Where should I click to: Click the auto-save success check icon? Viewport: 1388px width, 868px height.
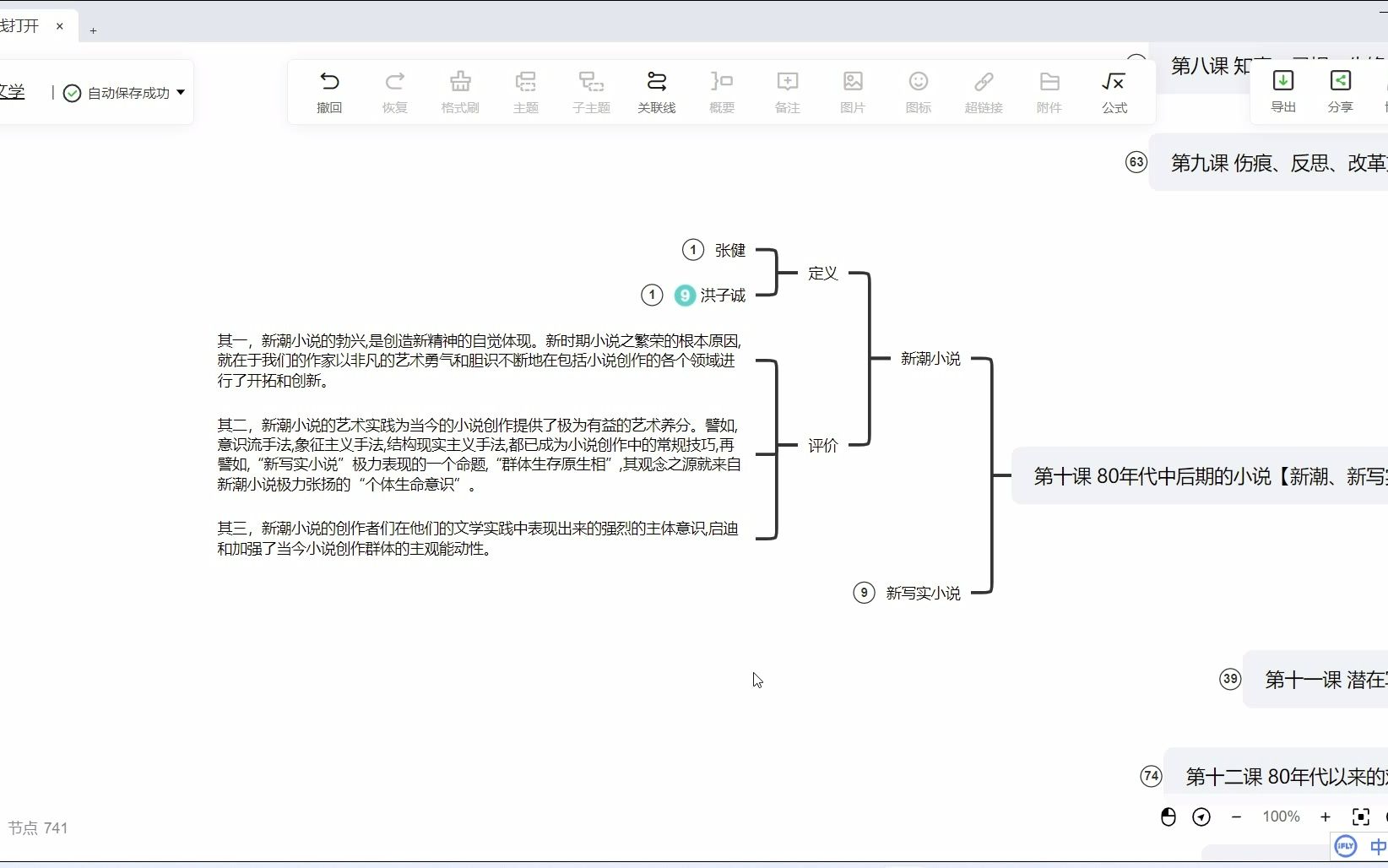point(73,93)
